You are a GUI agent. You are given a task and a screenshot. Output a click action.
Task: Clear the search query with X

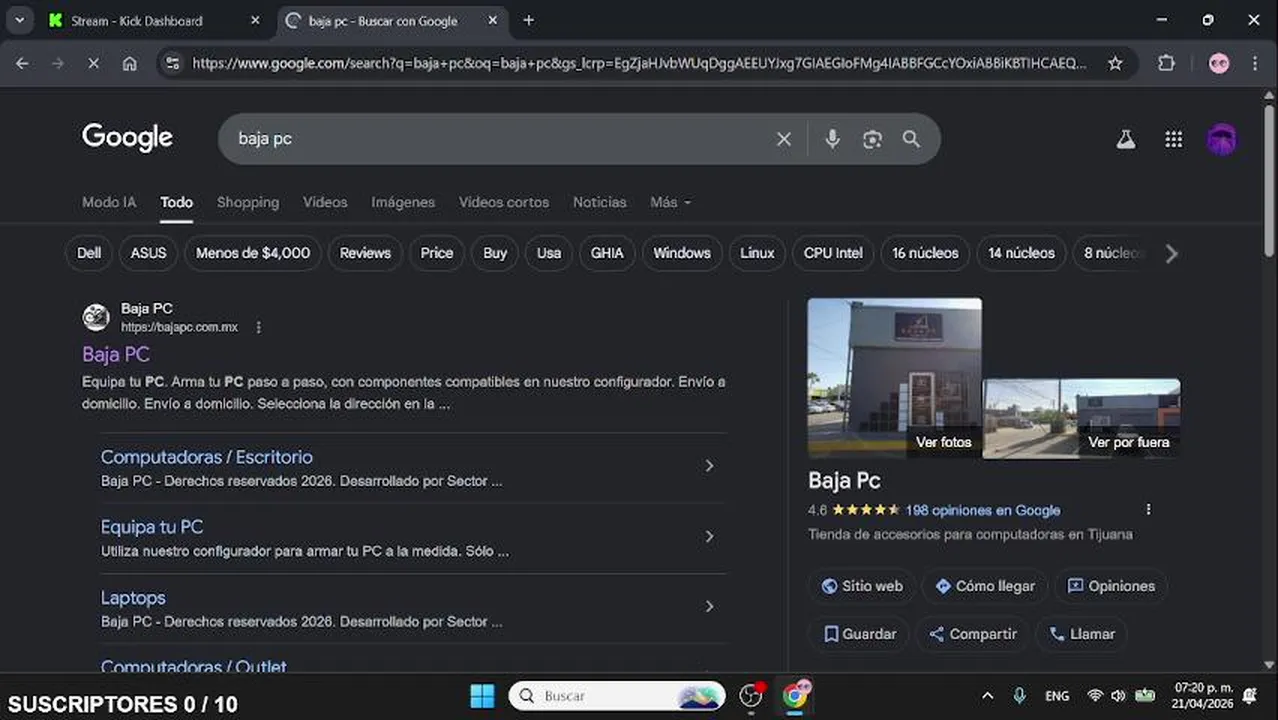coord(784,139)
